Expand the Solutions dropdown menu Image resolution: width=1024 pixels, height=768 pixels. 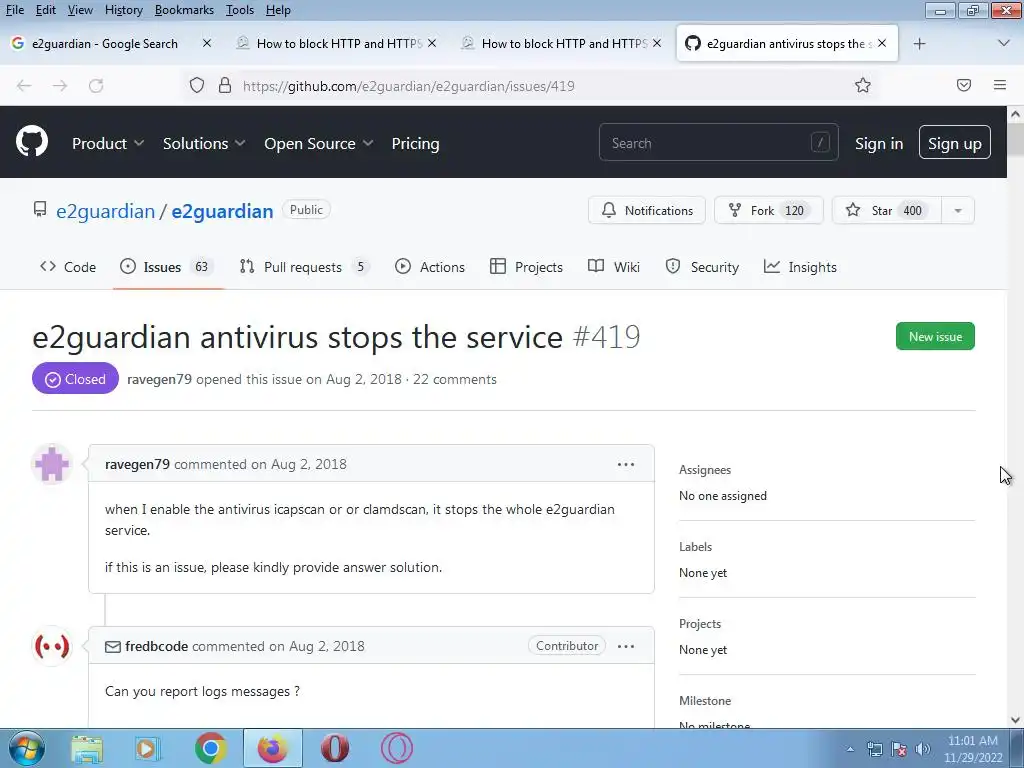point(204,143)
